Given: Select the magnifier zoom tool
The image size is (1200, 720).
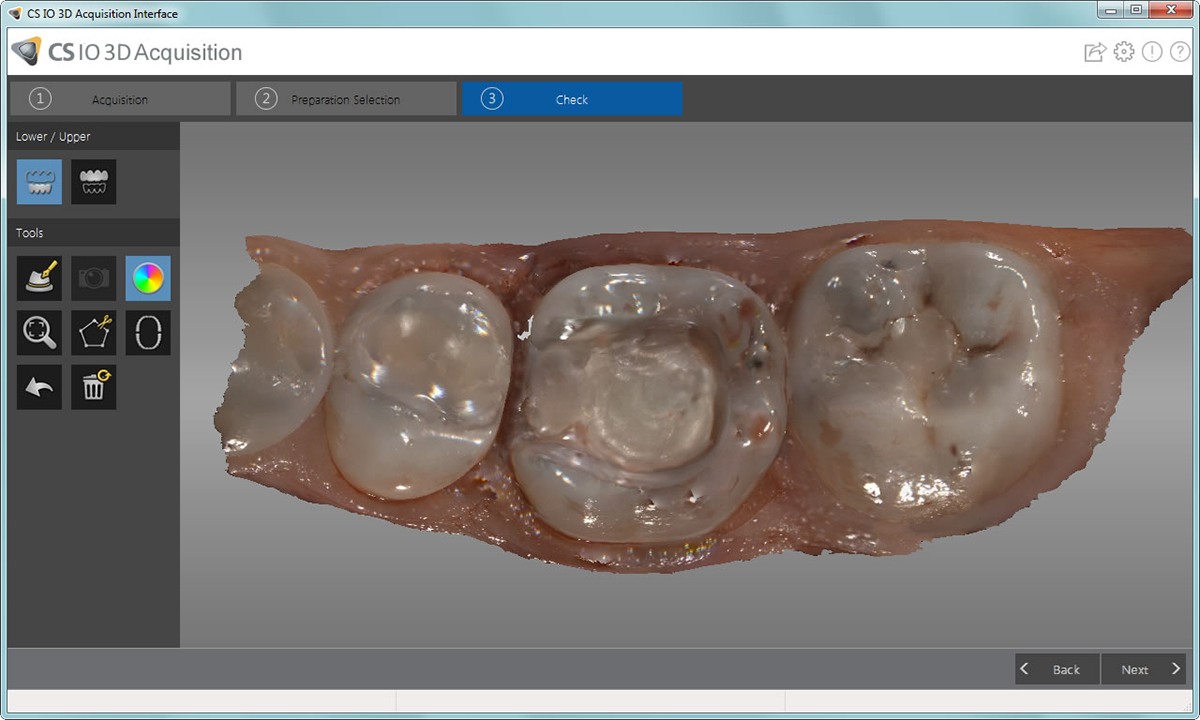Looking at the screenshot, I should [x=38, y=332].
